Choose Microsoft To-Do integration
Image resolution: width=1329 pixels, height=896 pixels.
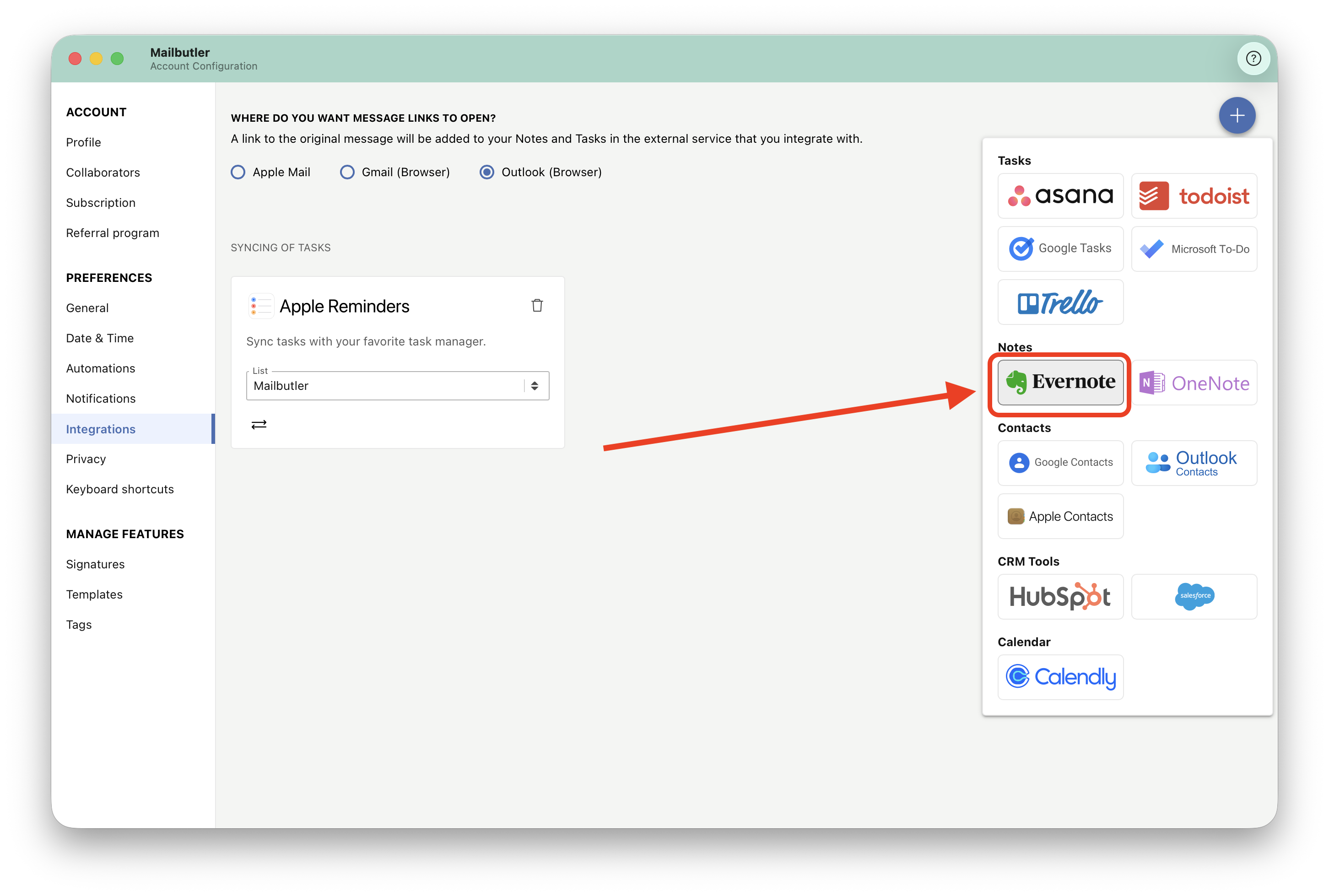point(1194,248)
